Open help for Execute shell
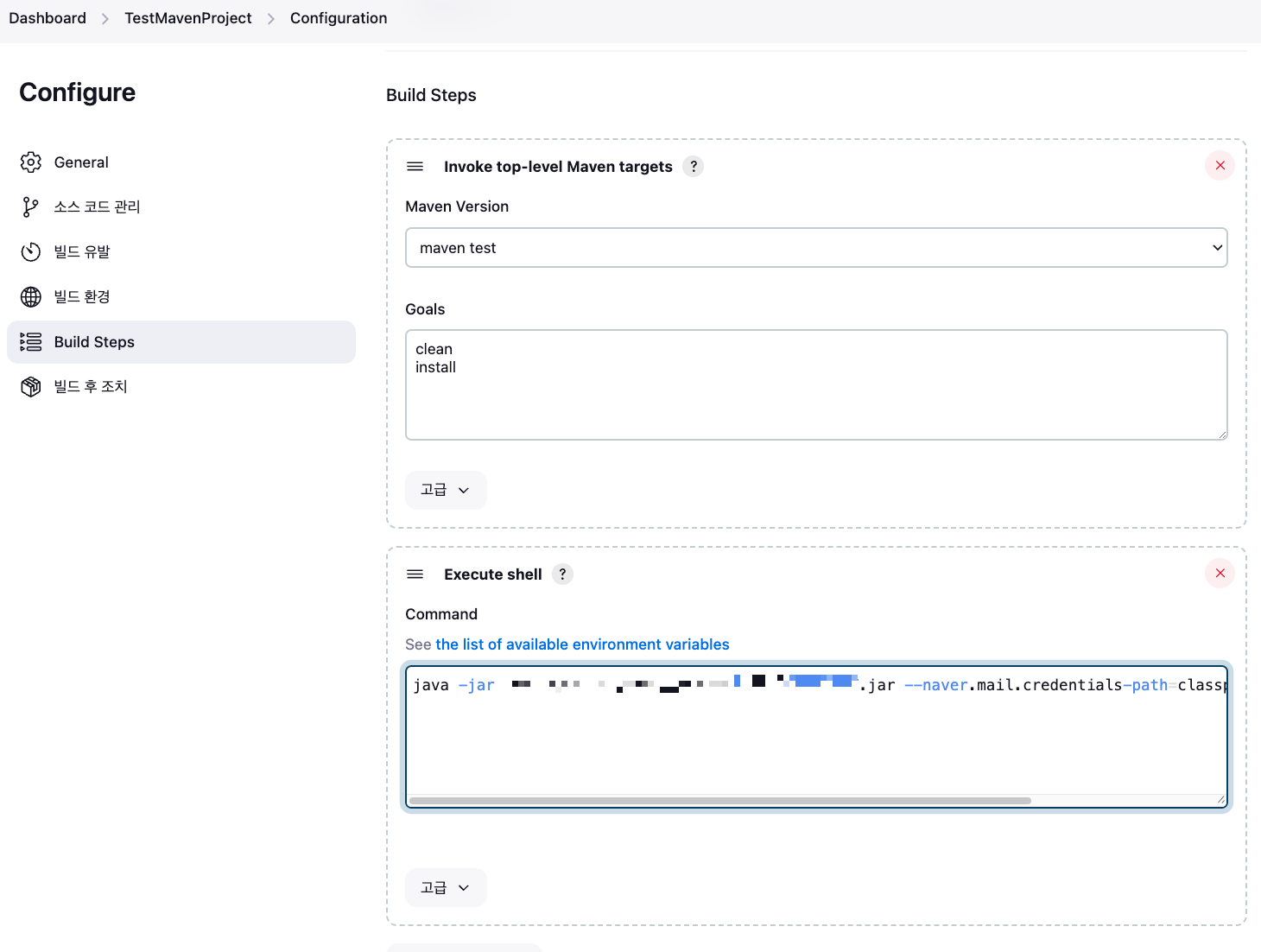 click(x=563, y=574)
